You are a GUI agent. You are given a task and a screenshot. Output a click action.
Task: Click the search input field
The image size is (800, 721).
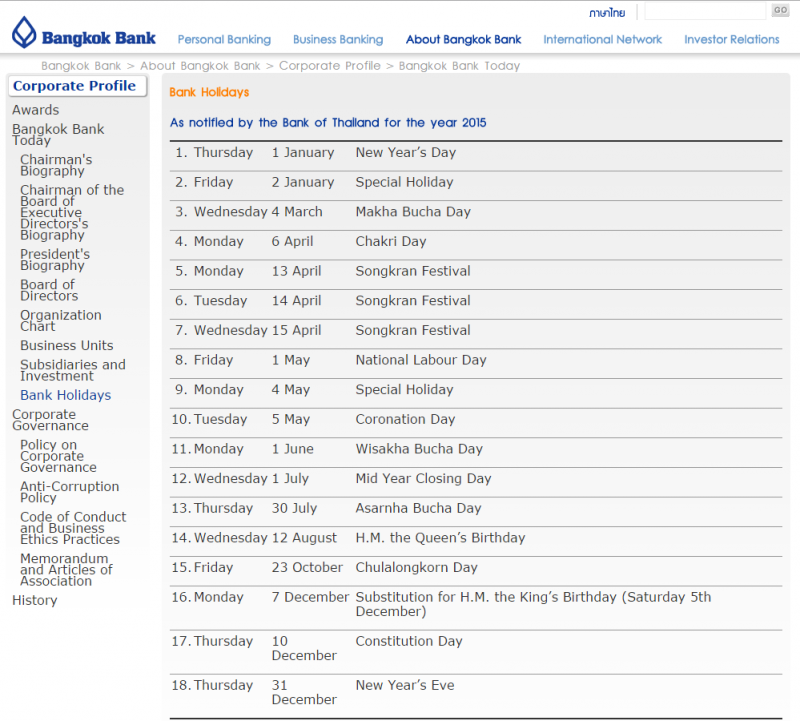[704, 12]
